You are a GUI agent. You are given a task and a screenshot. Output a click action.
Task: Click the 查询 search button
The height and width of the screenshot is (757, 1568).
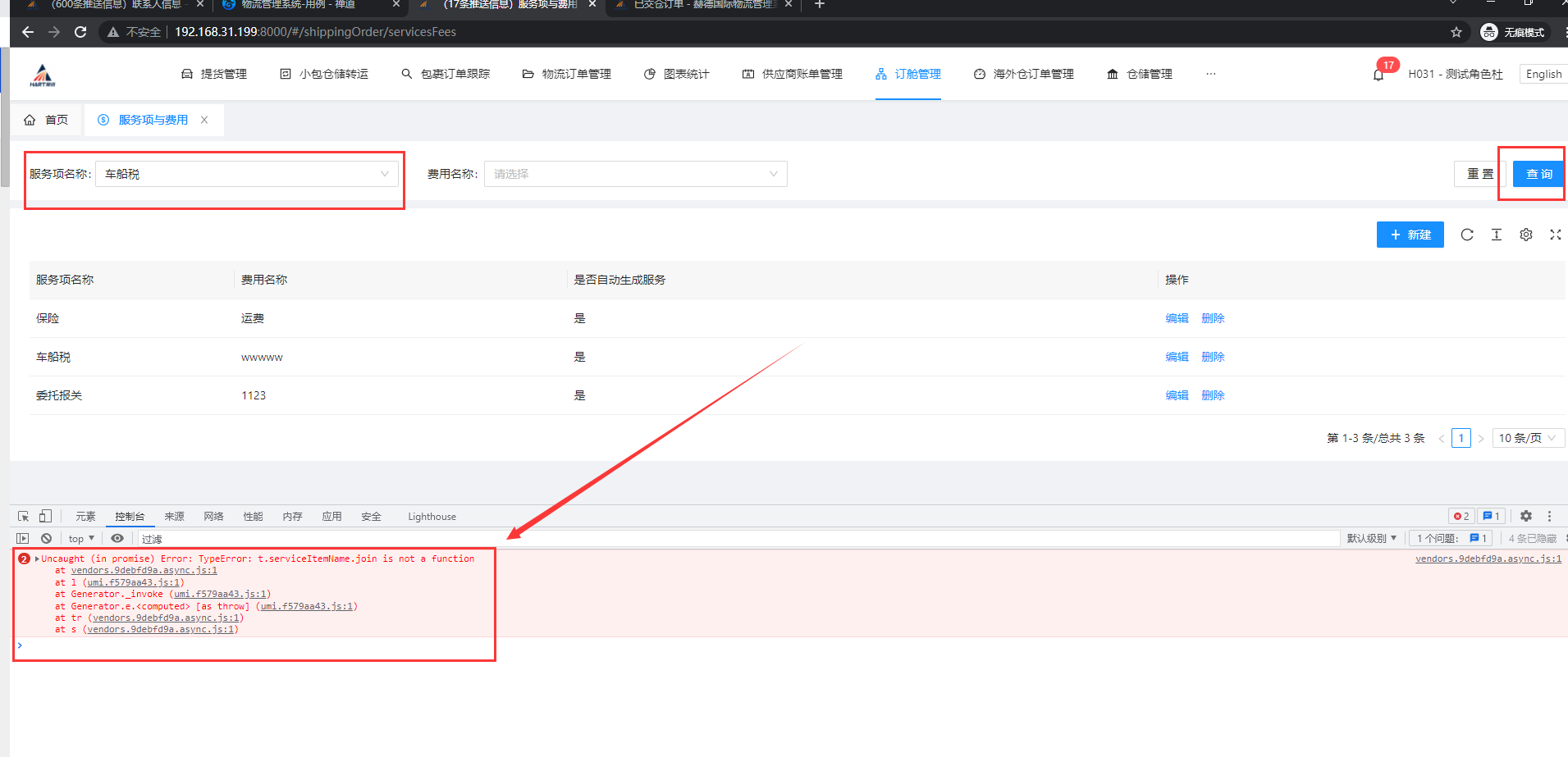pyautogui.click(x=1538, y=174)
